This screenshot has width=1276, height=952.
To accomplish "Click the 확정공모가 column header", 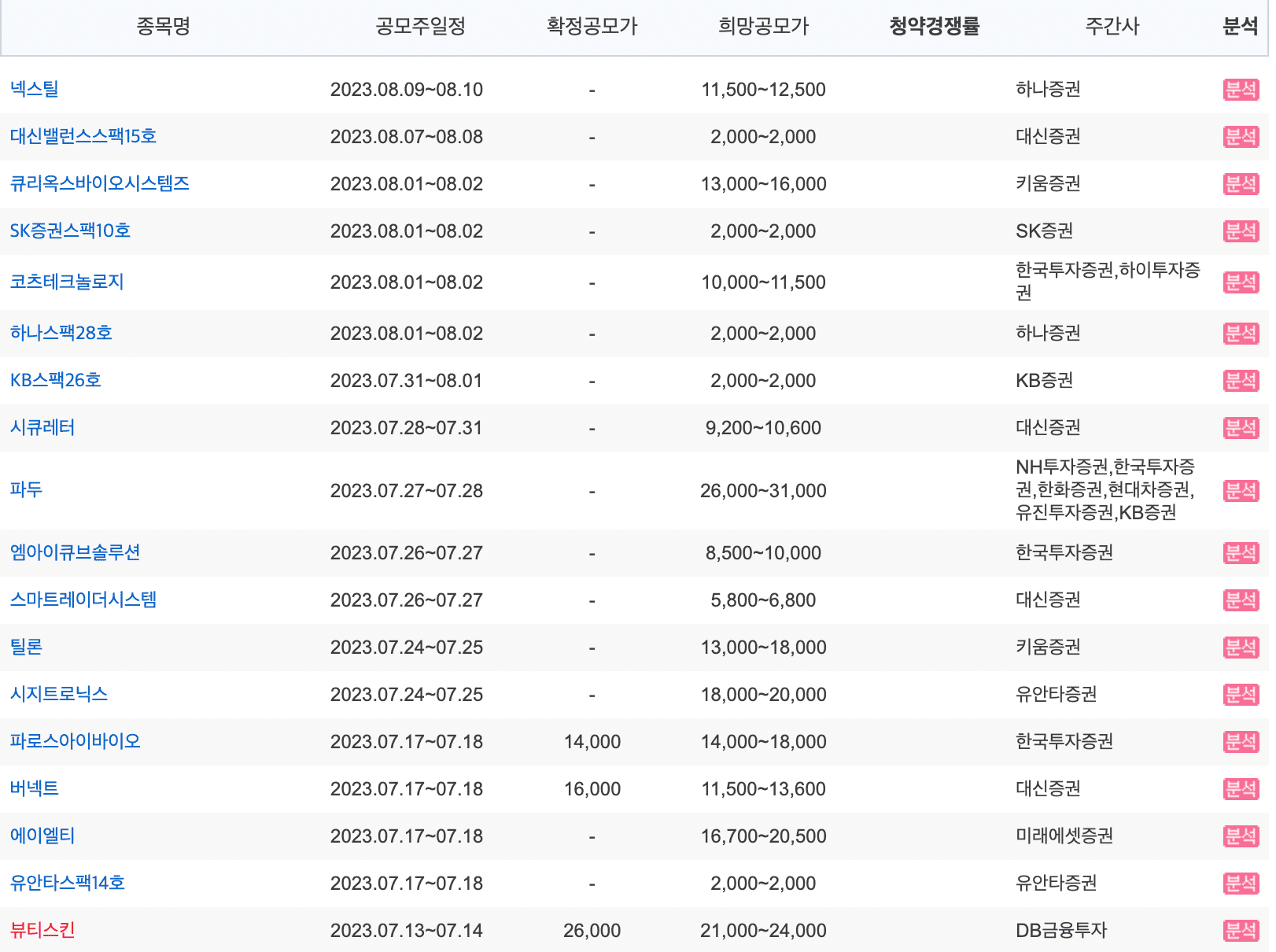I will pyautogui.click(x=592, y=27).
